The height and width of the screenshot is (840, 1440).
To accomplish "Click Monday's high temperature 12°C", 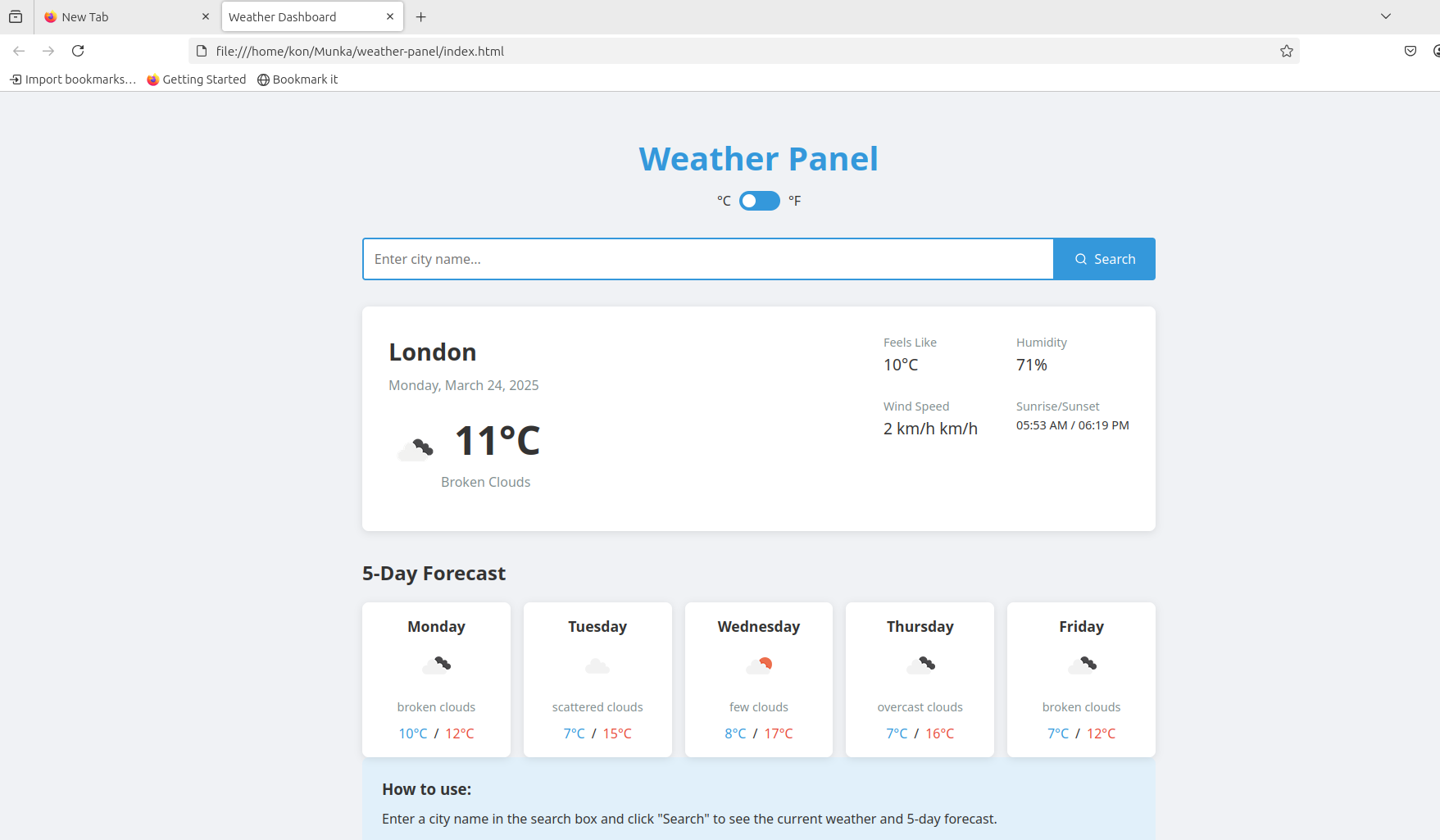I will [460, 733].
